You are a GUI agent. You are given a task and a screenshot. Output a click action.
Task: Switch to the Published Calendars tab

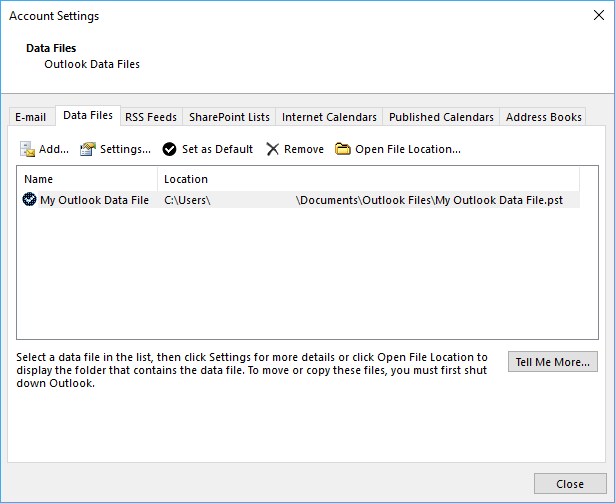[x=441, y=117]
